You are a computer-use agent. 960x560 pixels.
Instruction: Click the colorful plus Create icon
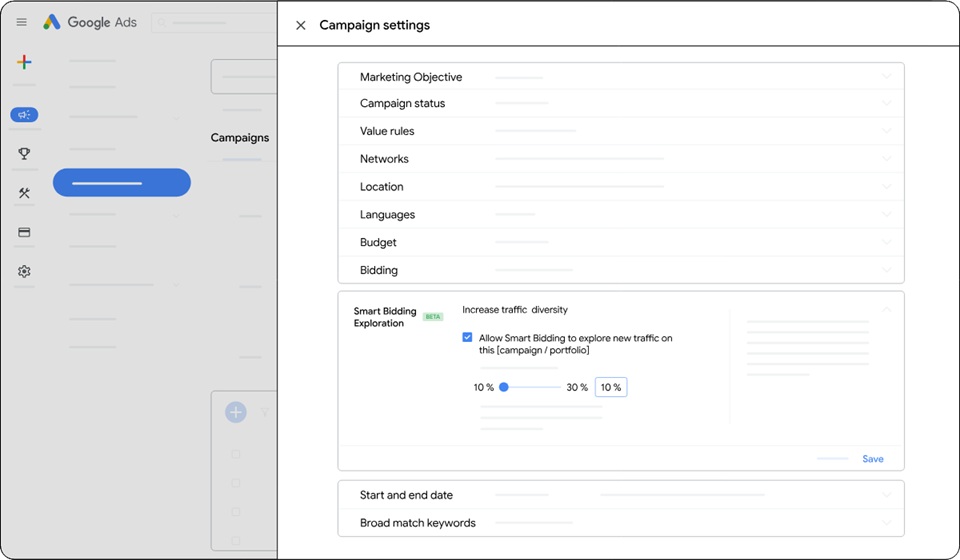point(24,62)
